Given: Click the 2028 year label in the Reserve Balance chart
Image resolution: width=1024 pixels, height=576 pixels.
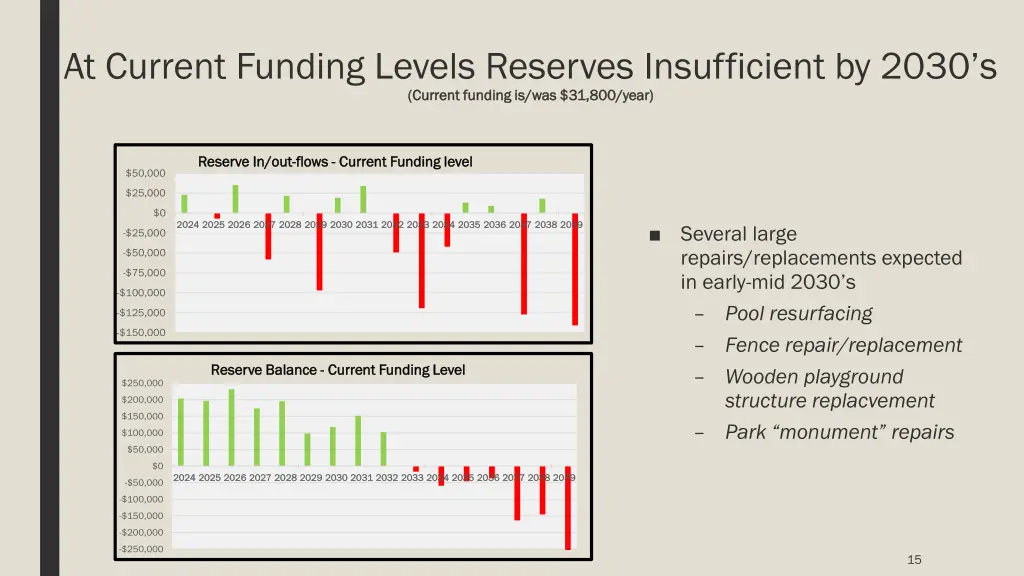Looking at the screenshot, I should (285, 477).
